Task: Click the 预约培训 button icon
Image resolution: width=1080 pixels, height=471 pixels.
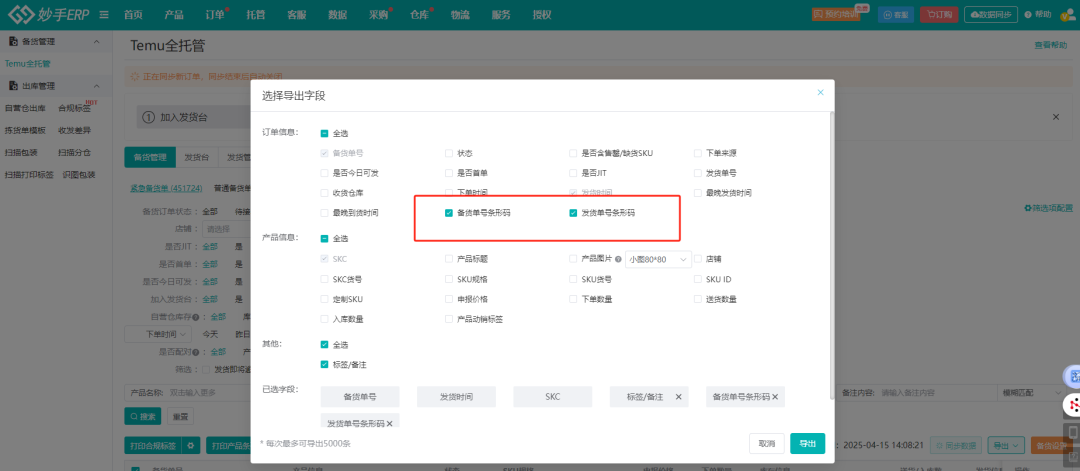Action: (818, 14)
